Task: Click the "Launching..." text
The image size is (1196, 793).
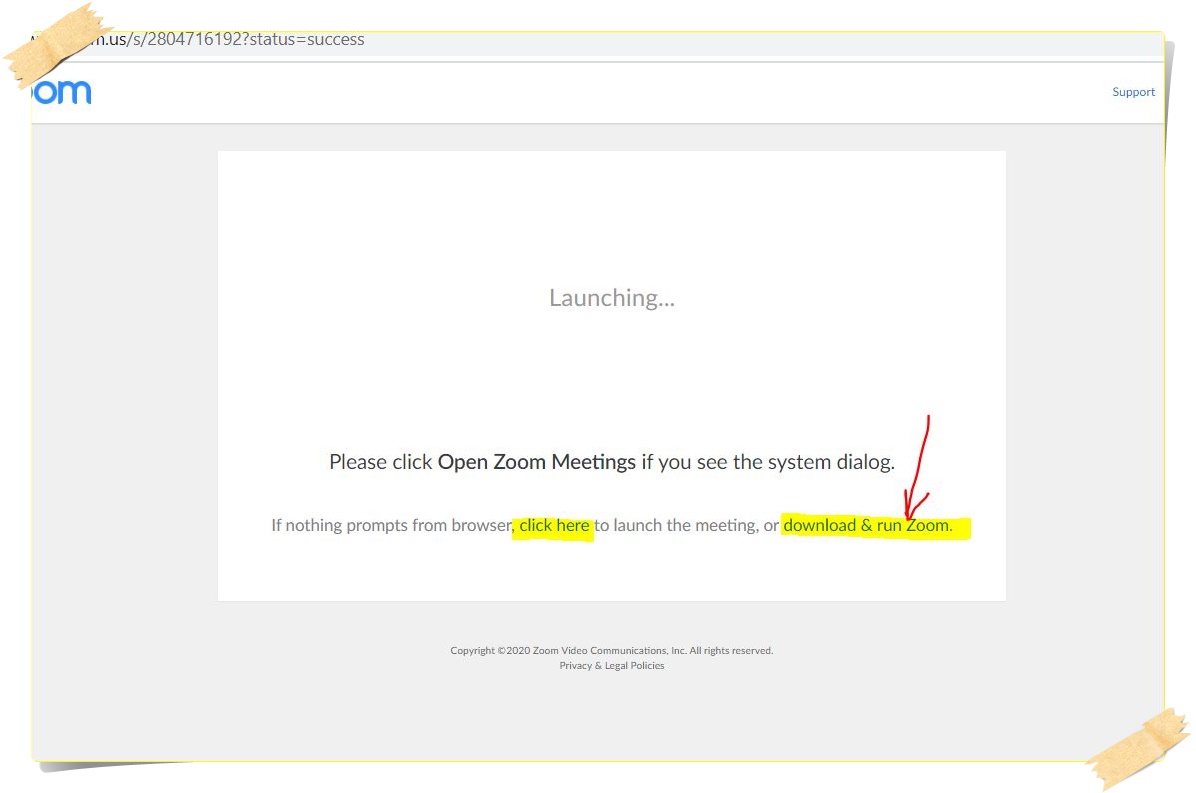Action: pos(612,297)
